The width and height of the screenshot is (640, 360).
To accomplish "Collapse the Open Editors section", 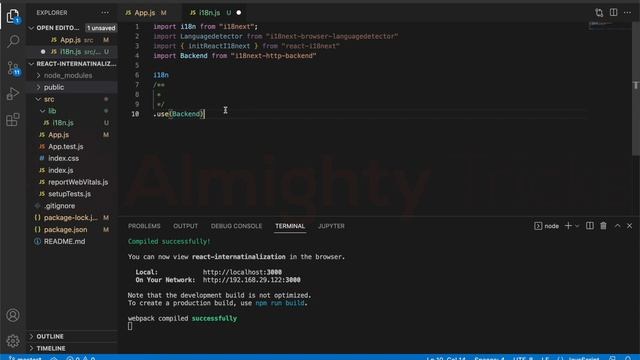I will (x=31, y=28).
